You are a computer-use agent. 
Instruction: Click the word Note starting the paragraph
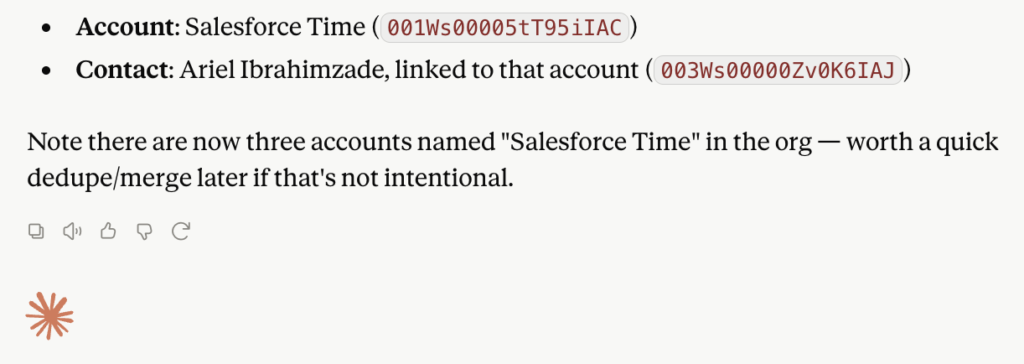(x=50, y=142)
